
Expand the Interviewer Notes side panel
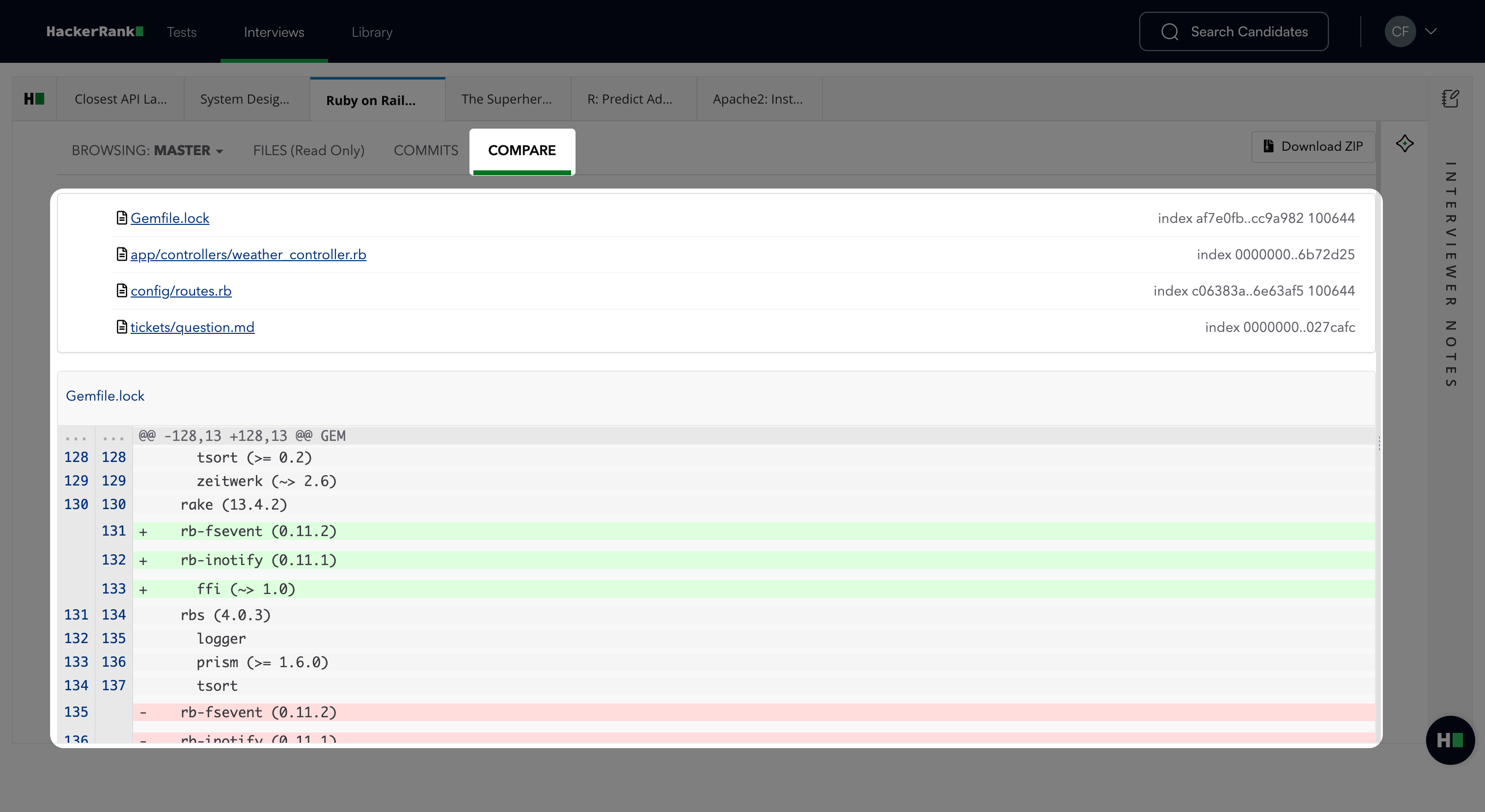[x=1451, y=274]
